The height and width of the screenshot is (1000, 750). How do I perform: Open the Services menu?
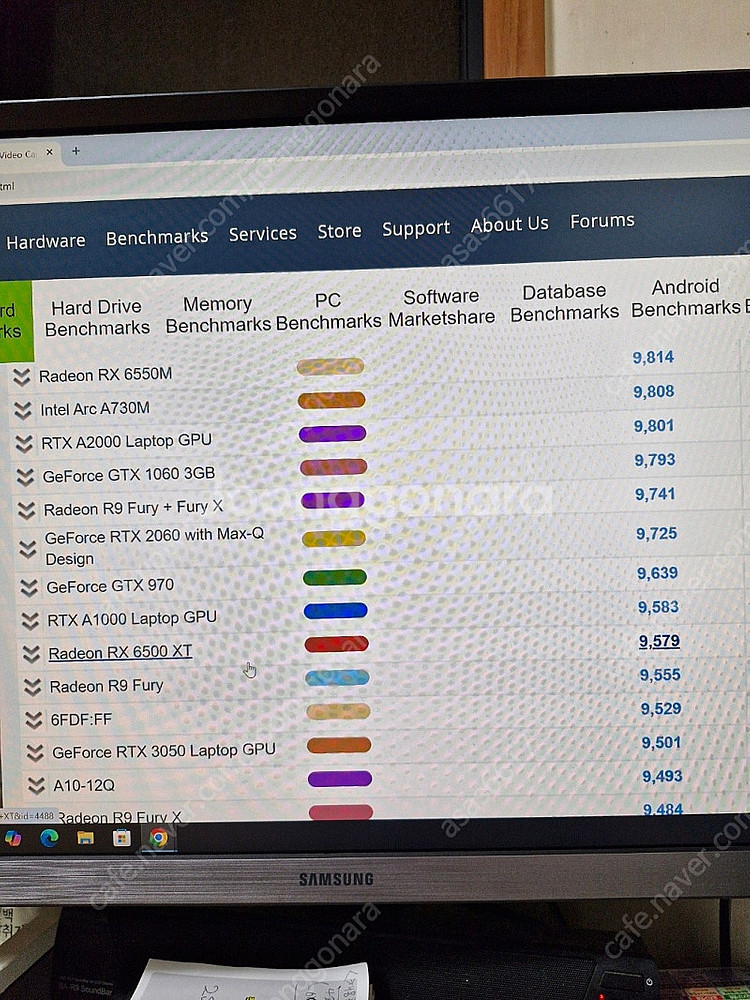262,233
